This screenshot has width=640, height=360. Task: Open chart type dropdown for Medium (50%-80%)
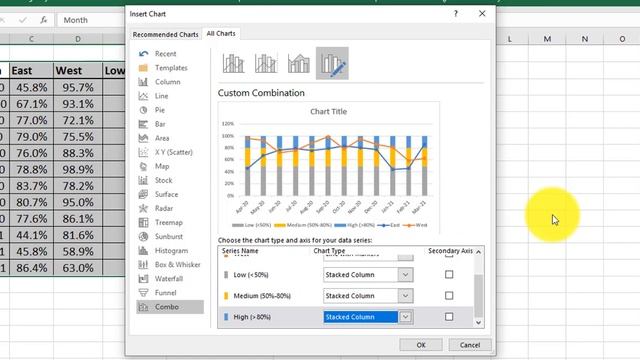click(405, 296)
